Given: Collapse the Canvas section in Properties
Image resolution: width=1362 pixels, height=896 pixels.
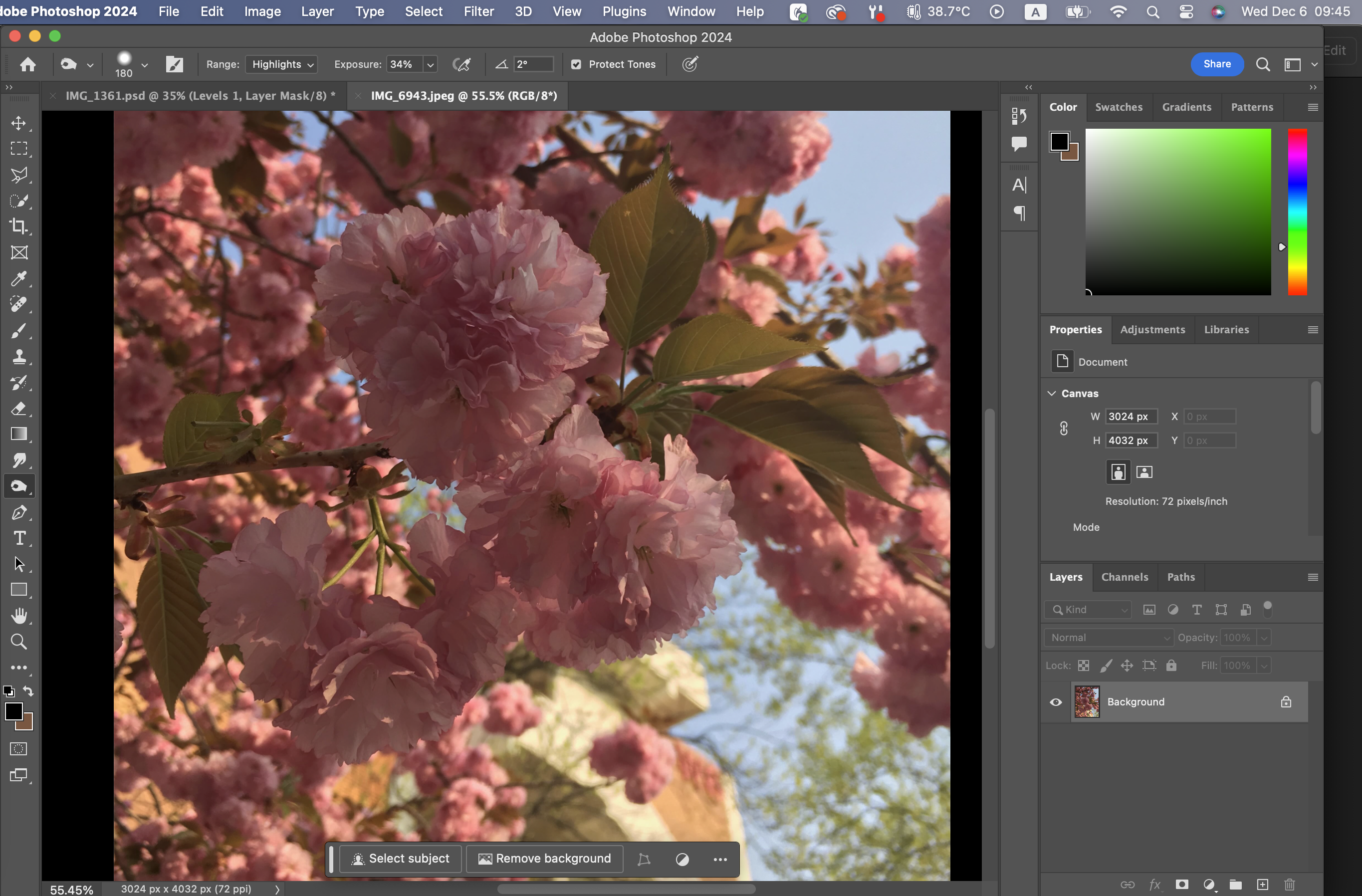Looking at the screenshot, I should (1052, 393).
